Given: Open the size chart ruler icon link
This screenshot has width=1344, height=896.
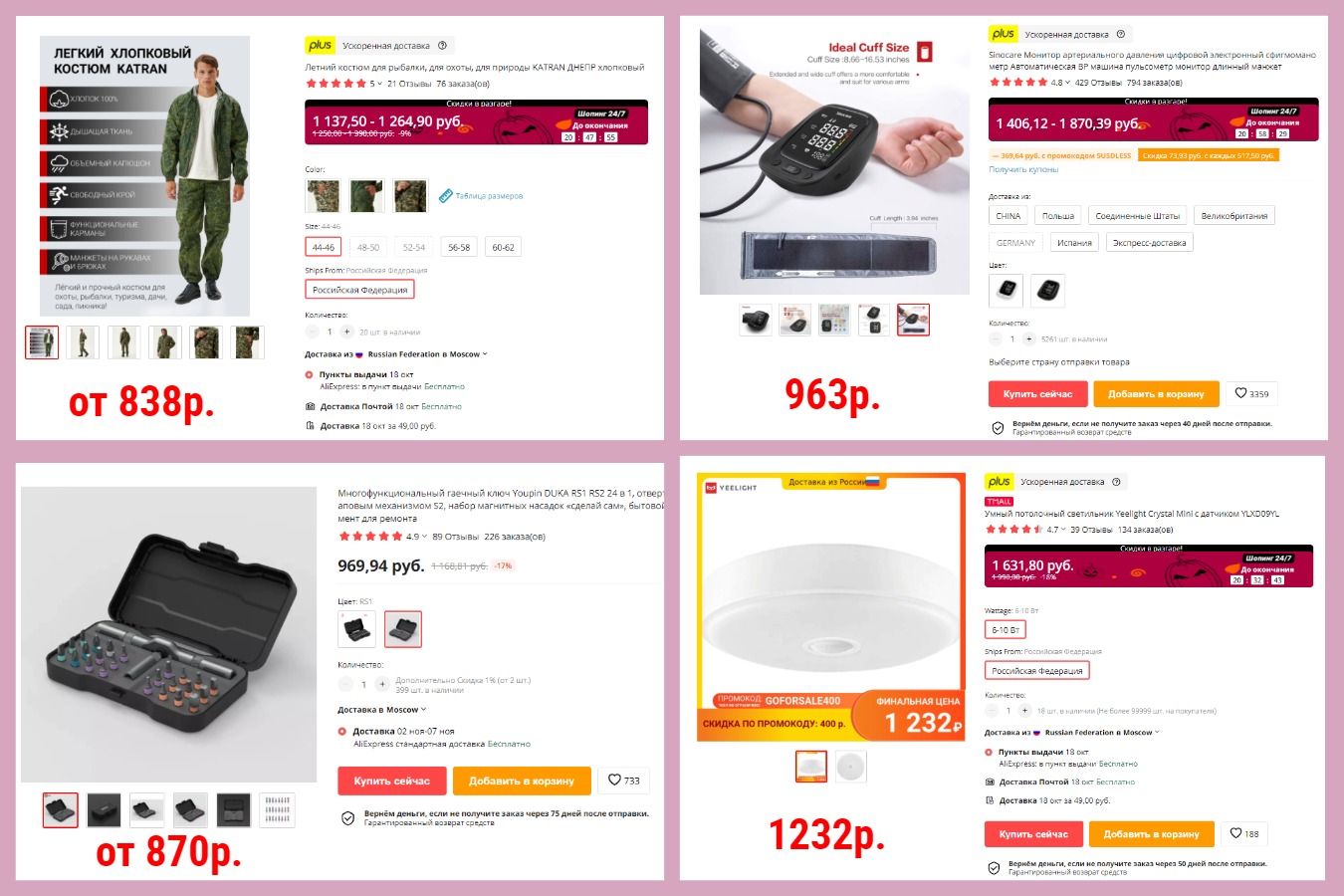Looking at the screenshot, I should [x=446, y=195].
